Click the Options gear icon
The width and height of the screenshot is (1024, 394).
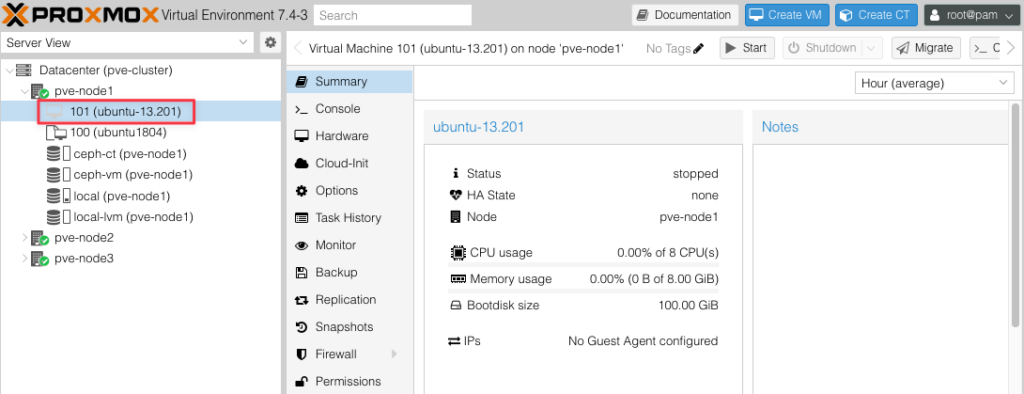point(301,191)
